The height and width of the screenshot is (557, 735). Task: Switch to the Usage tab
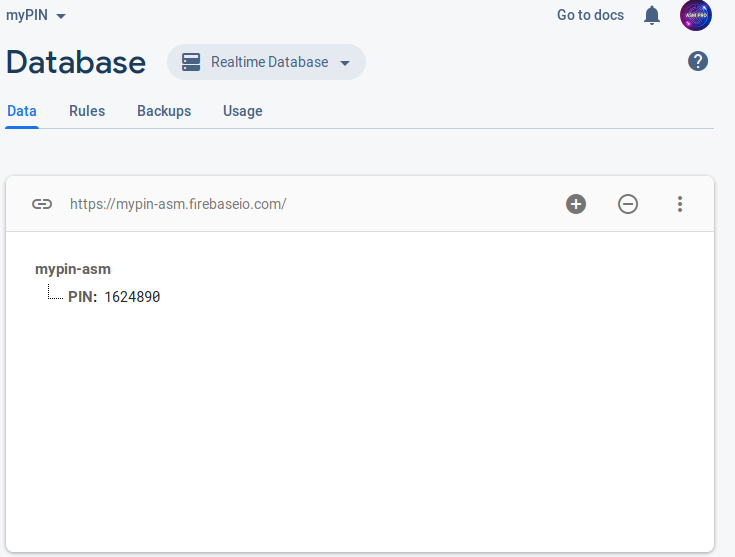pyautogui.click(x=242, y=111)
